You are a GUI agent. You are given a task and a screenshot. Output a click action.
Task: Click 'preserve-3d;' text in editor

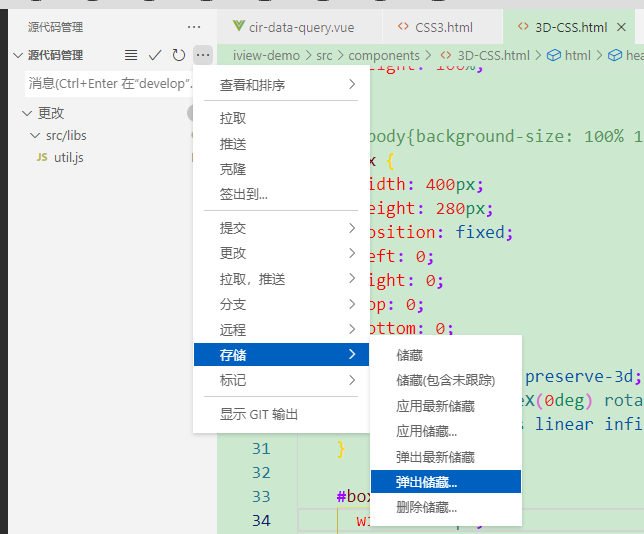click(583, 376)
